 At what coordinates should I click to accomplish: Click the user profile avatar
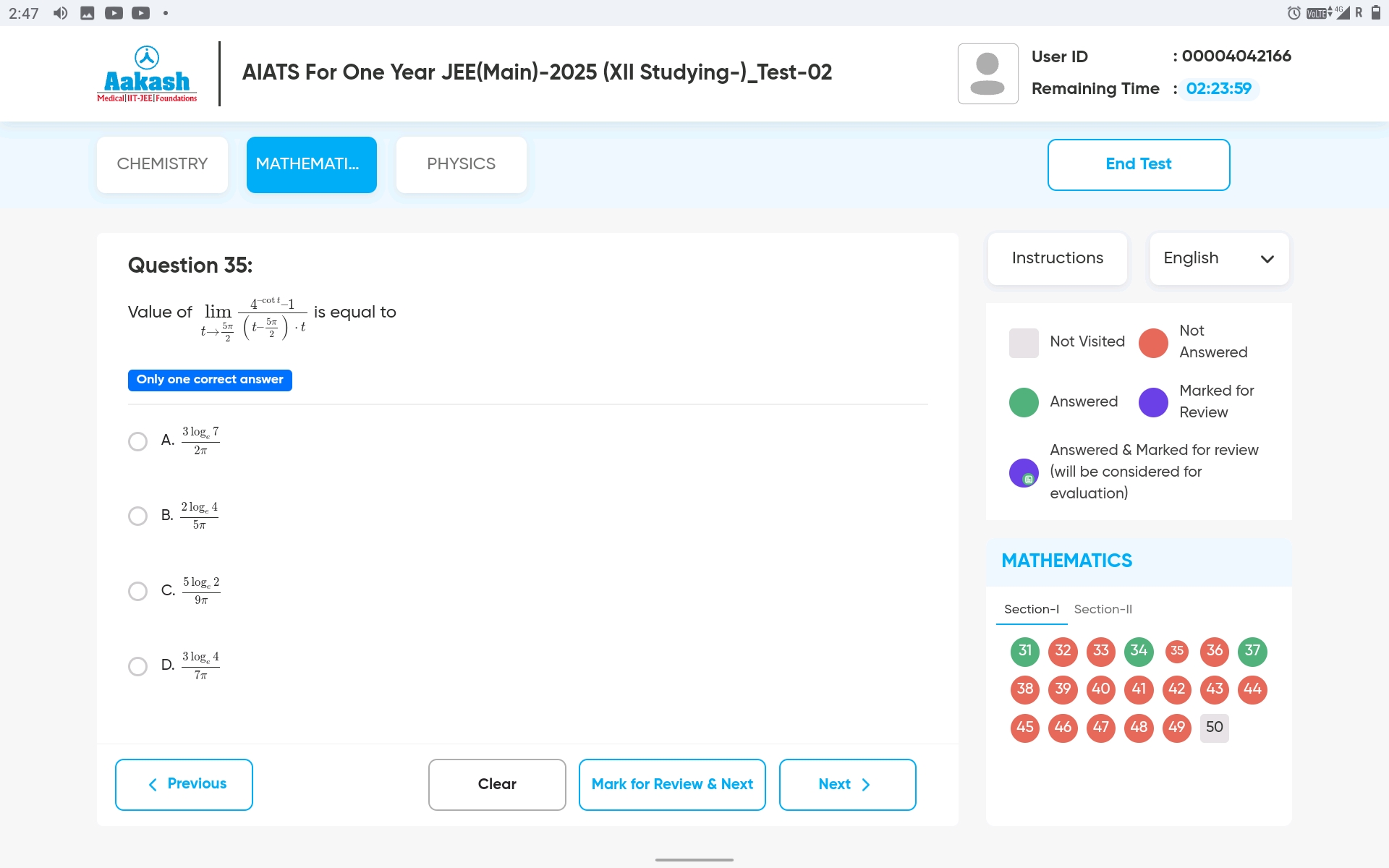pyautogui.click(x=987, y=74)
